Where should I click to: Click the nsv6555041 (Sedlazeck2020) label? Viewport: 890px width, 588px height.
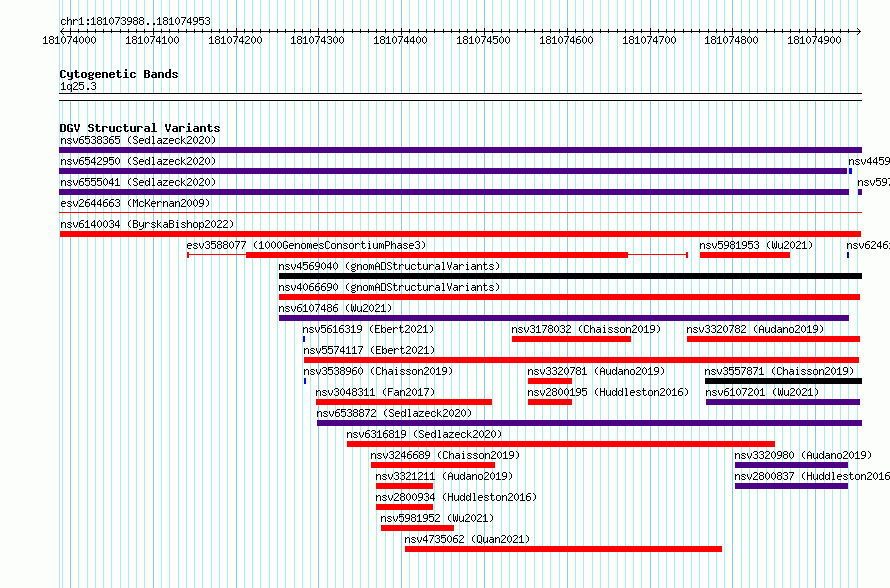[x=138, y=182]
